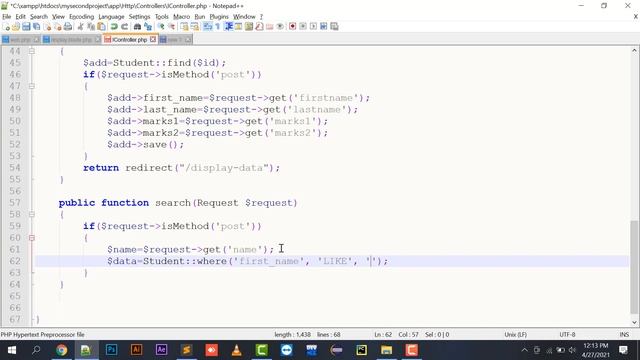Click the Replace toolbar icon
Screen dimensions: 640x360
click(148, 27)
